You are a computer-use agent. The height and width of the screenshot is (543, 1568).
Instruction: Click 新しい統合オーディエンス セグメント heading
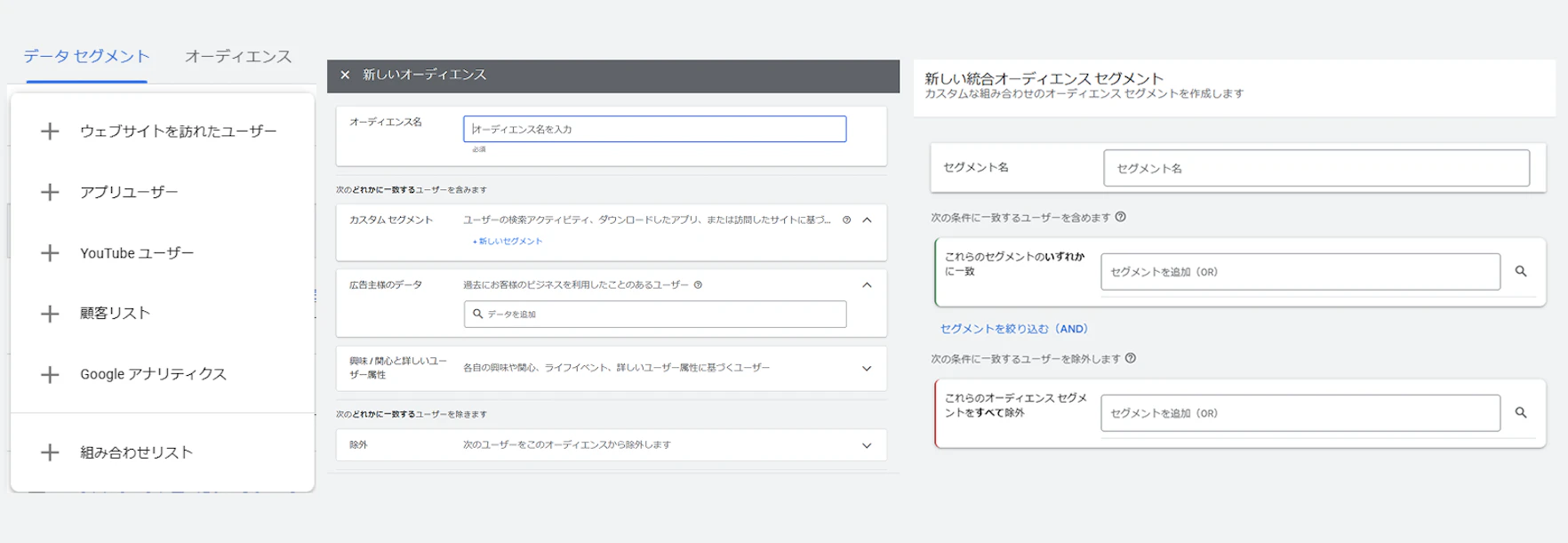tap(1044, 78)
